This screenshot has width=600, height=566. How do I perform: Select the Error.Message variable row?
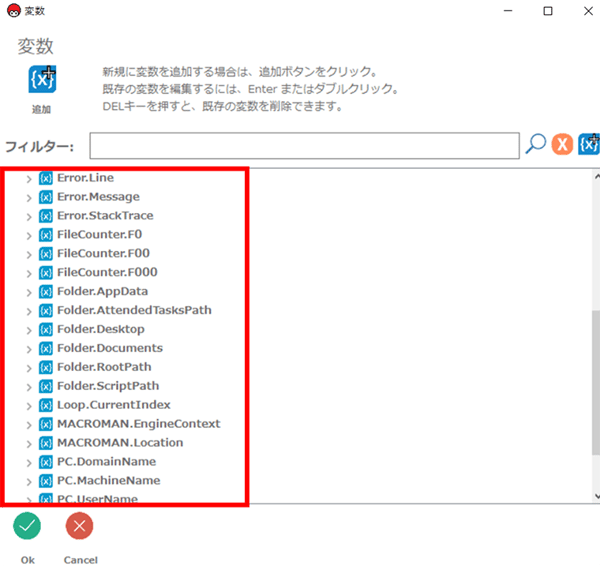(98, 197)
